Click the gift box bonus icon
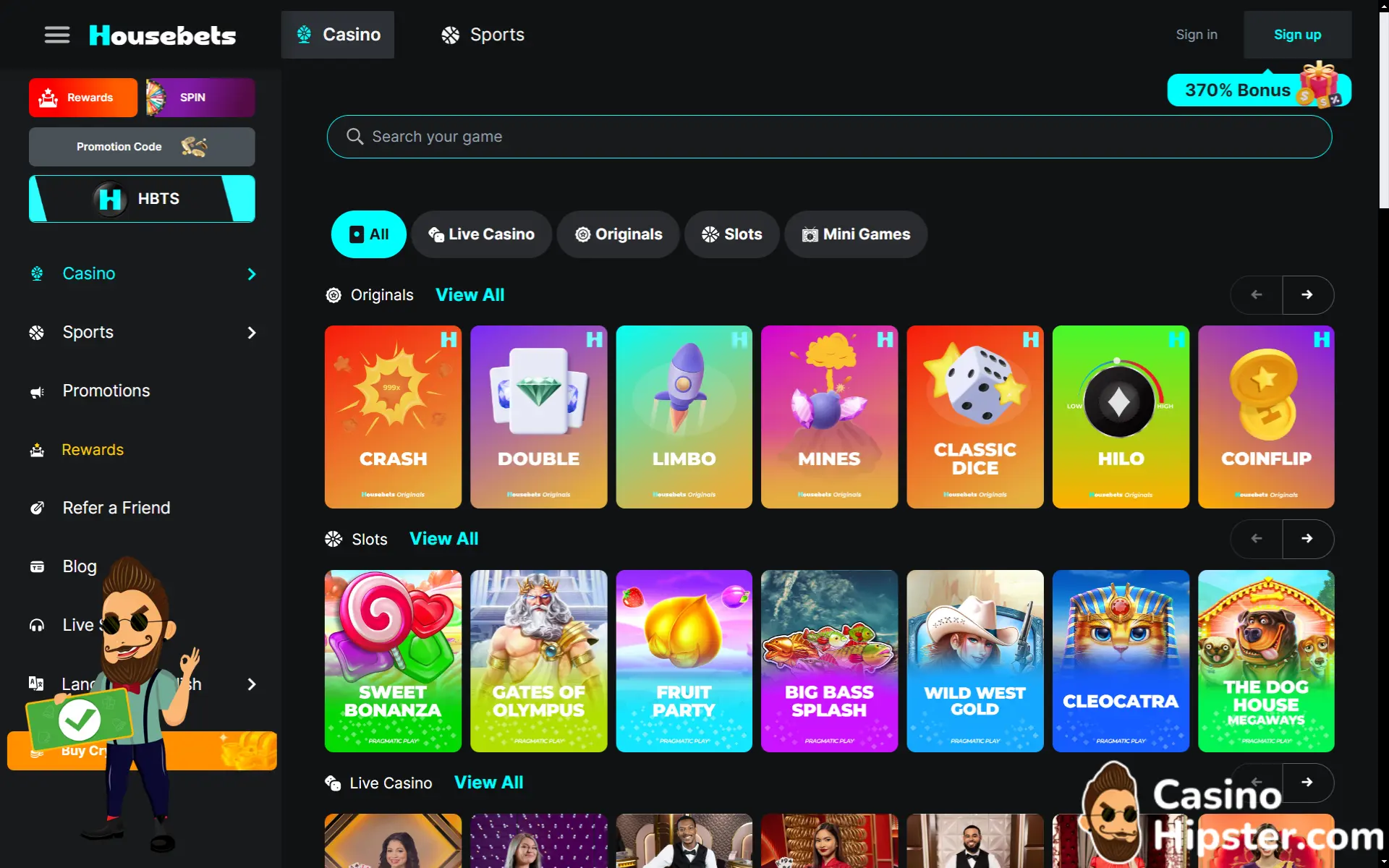1389x868 pixels. [x=1320, y=85]
